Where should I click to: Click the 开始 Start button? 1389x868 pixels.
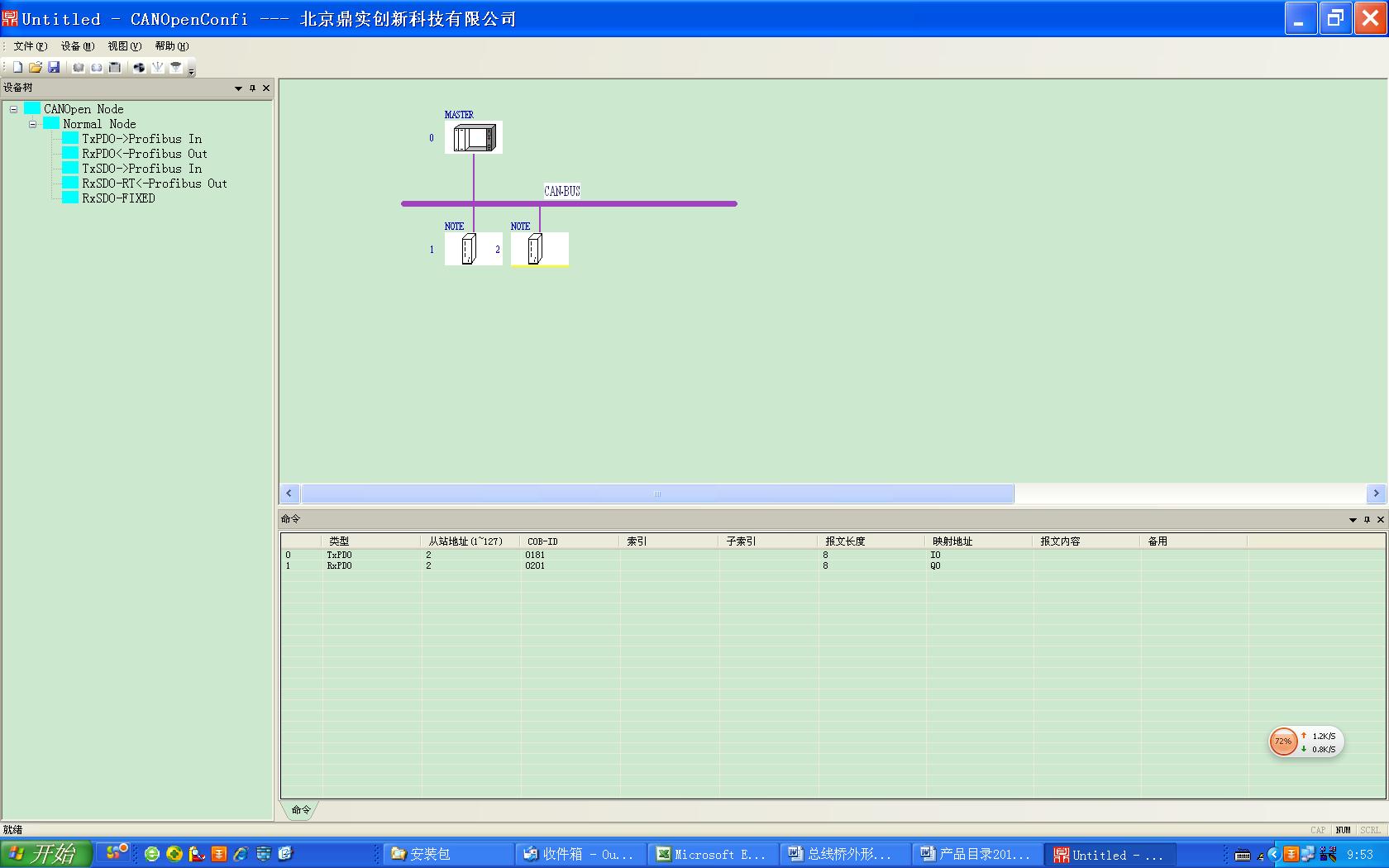pyautogui.click(x=43, y=854)
